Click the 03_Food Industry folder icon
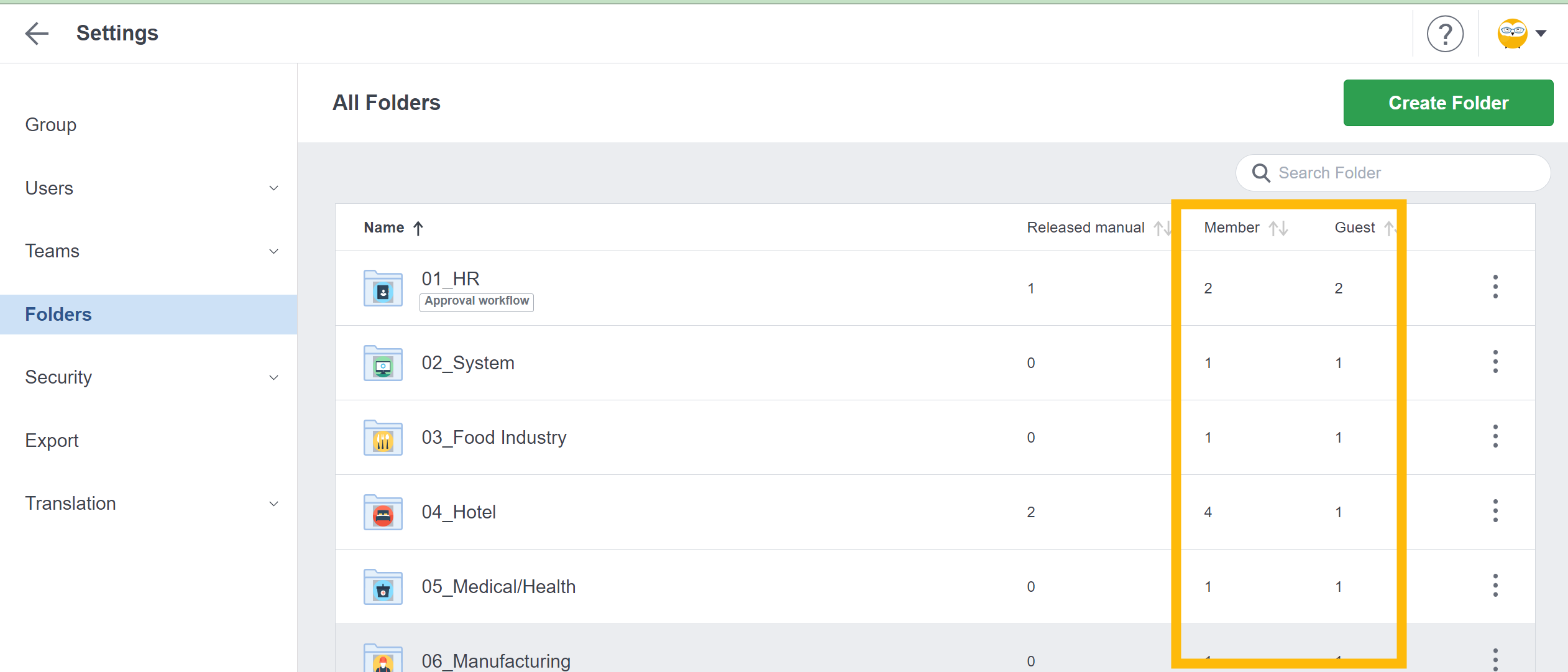 tap(383, 438)
